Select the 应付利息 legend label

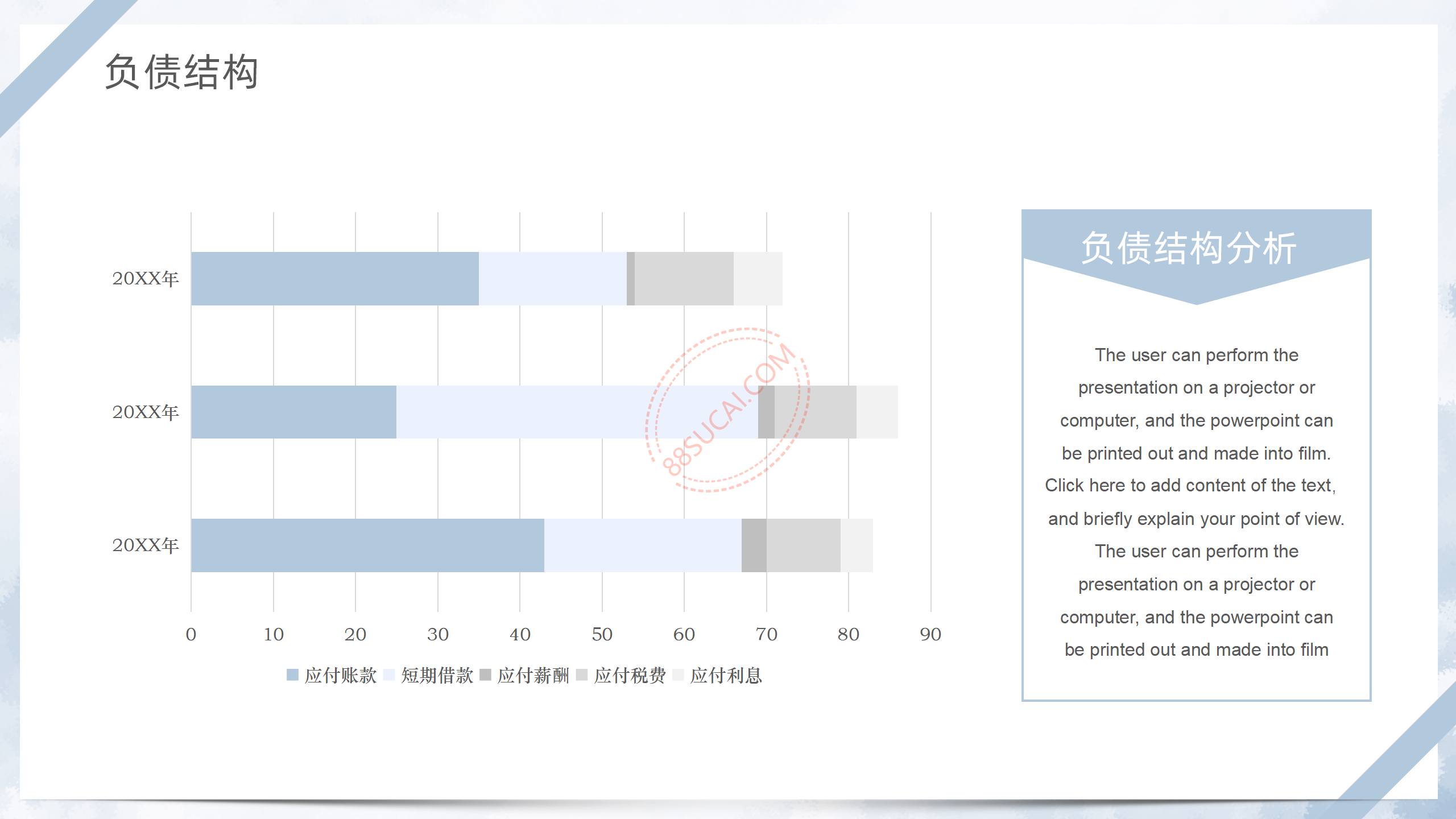pyautogui.click(x=726, y=676)
